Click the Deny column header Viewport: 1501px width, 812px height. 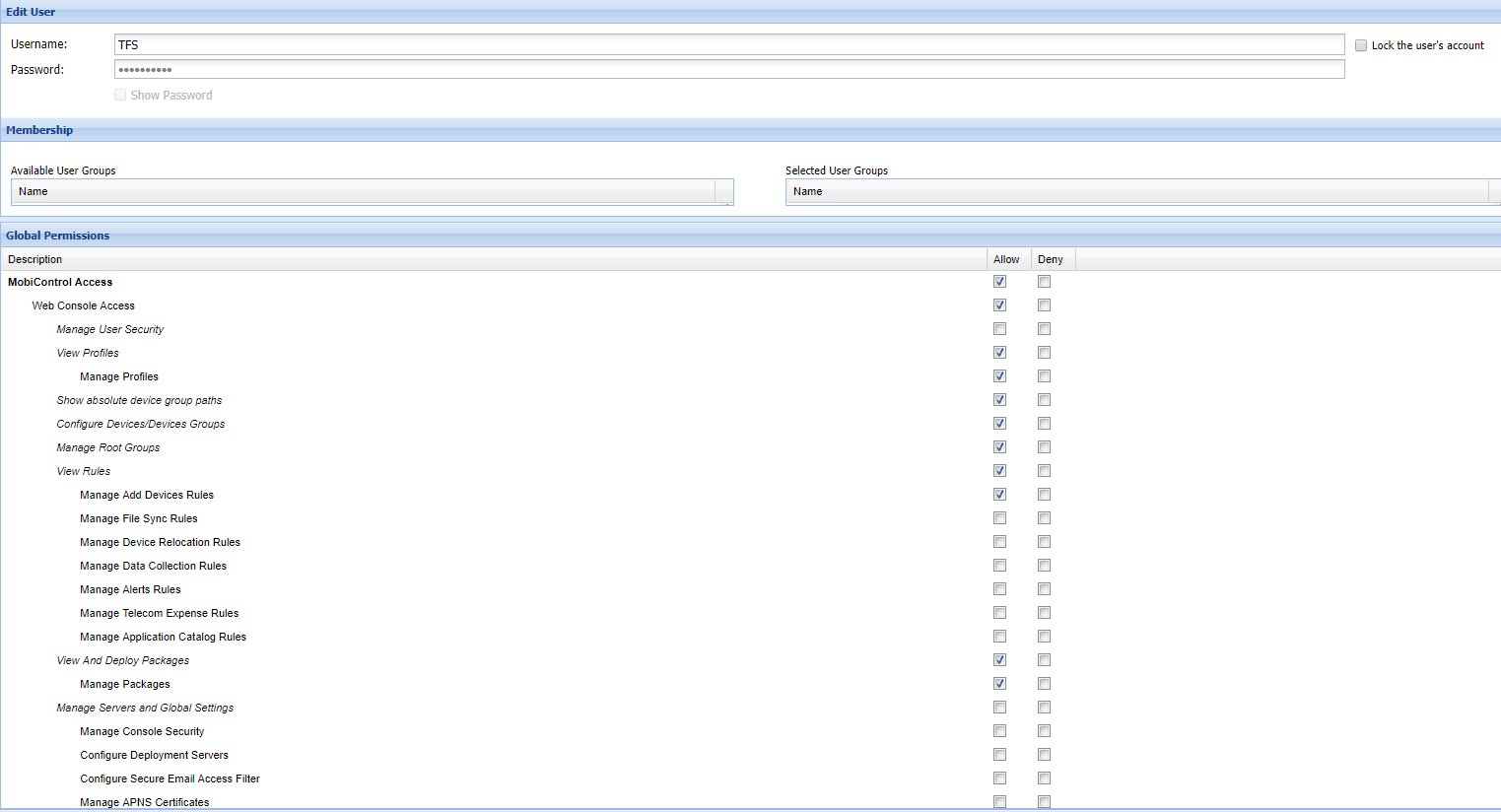point(1051,259)
